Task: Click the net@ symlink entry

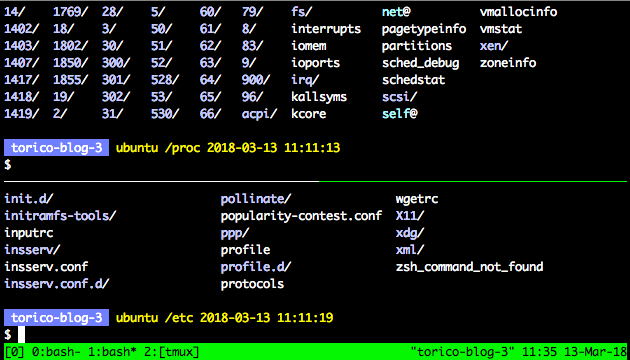Action: (396, 12)
